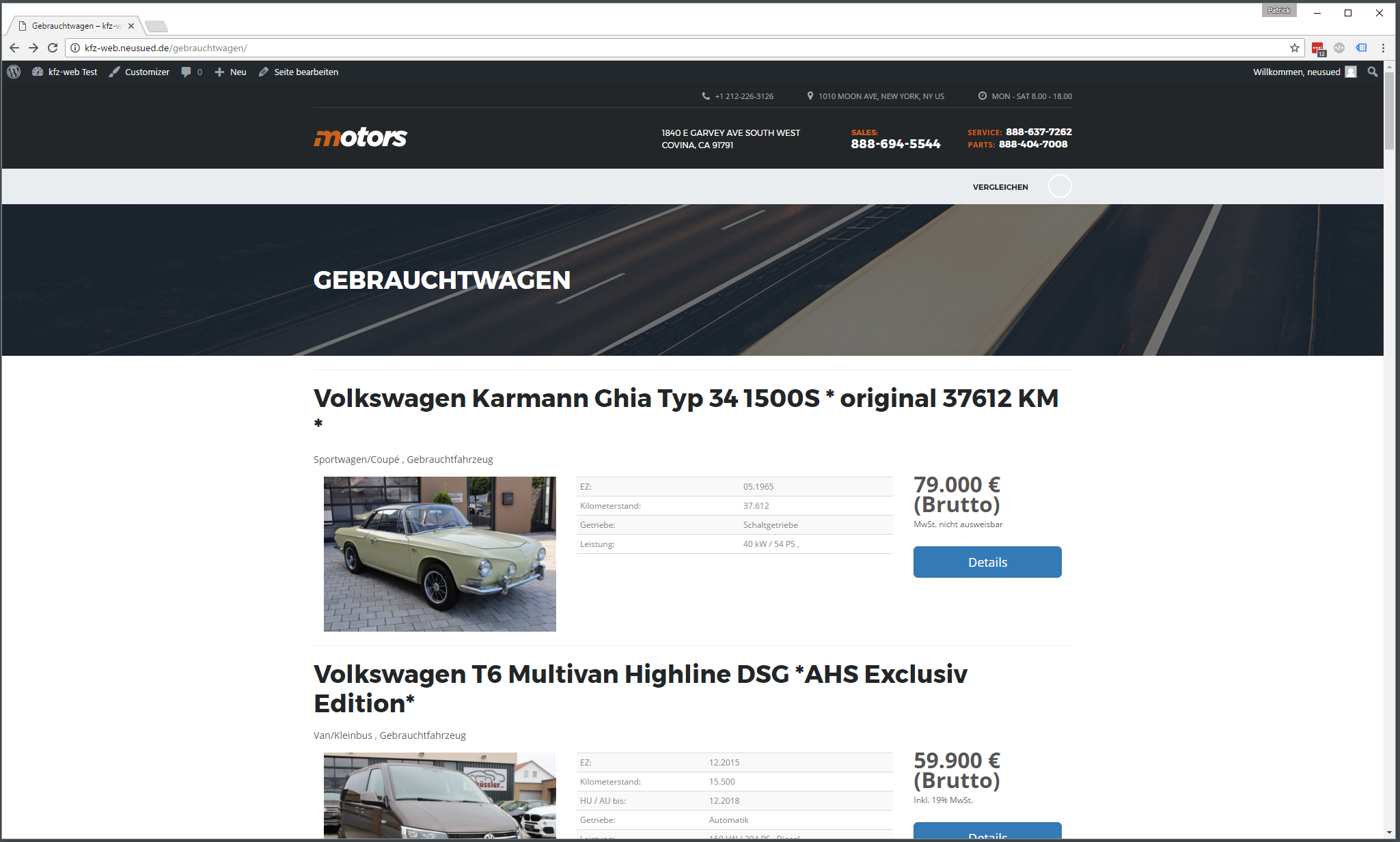Screen dimensions: 1400x842
Task: Click sales phone number 888-694-5544
Action: 896,143
